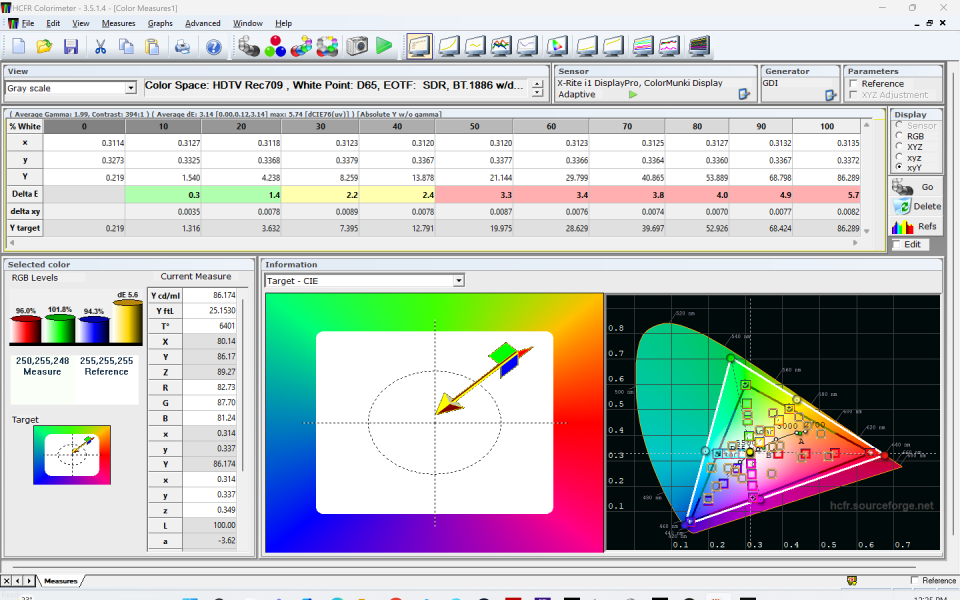Open the Measures menu
Screen dimensions: 960x600
(x=118, y=23)
